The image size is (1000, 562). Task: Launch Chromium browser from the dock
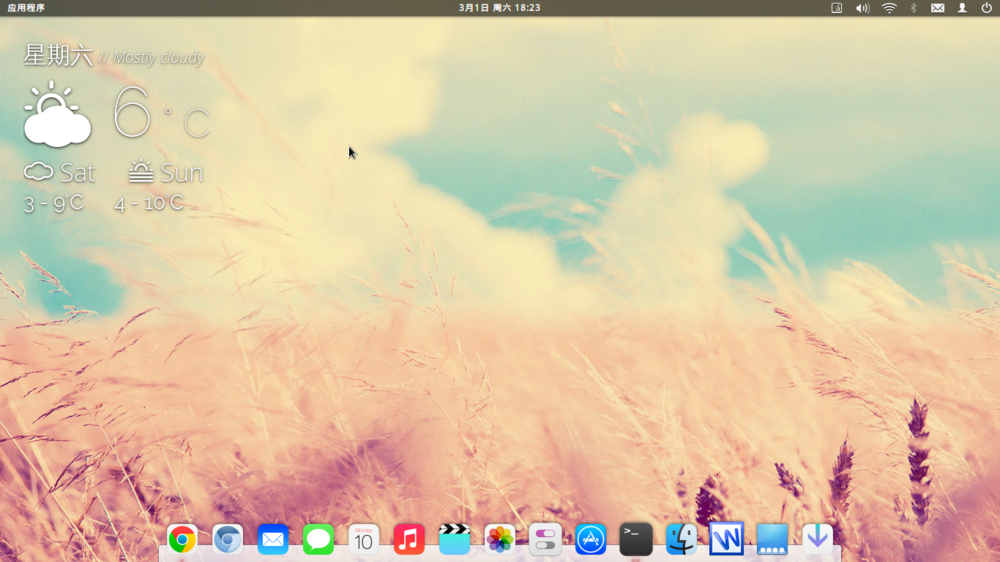tap(227, 540)
